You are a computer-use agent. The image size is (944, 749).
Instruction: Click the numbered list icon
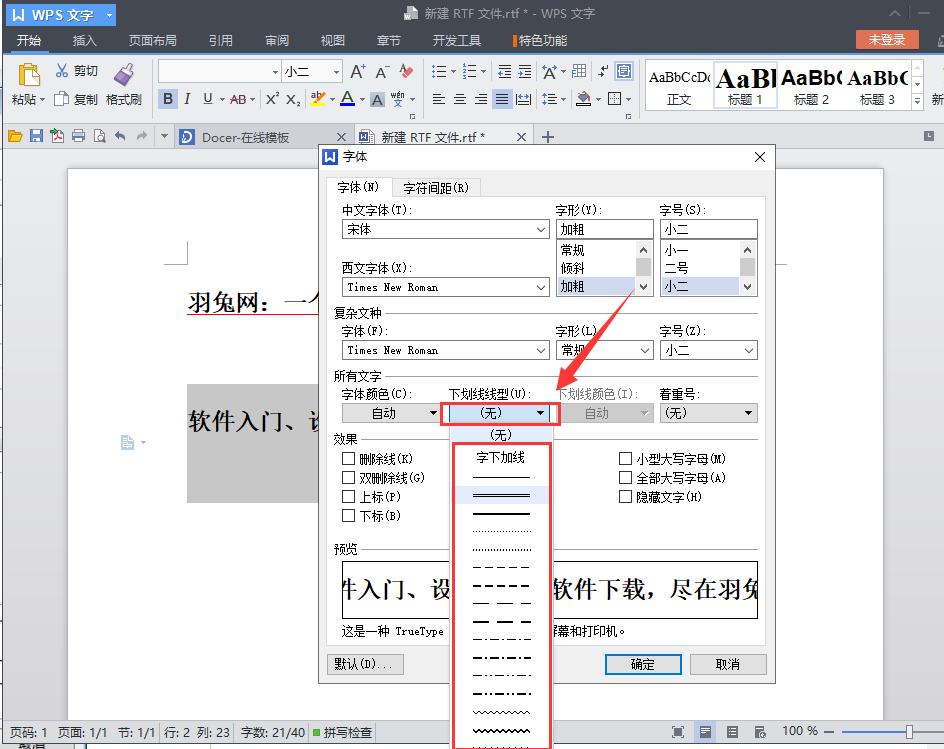pos(469,72)
